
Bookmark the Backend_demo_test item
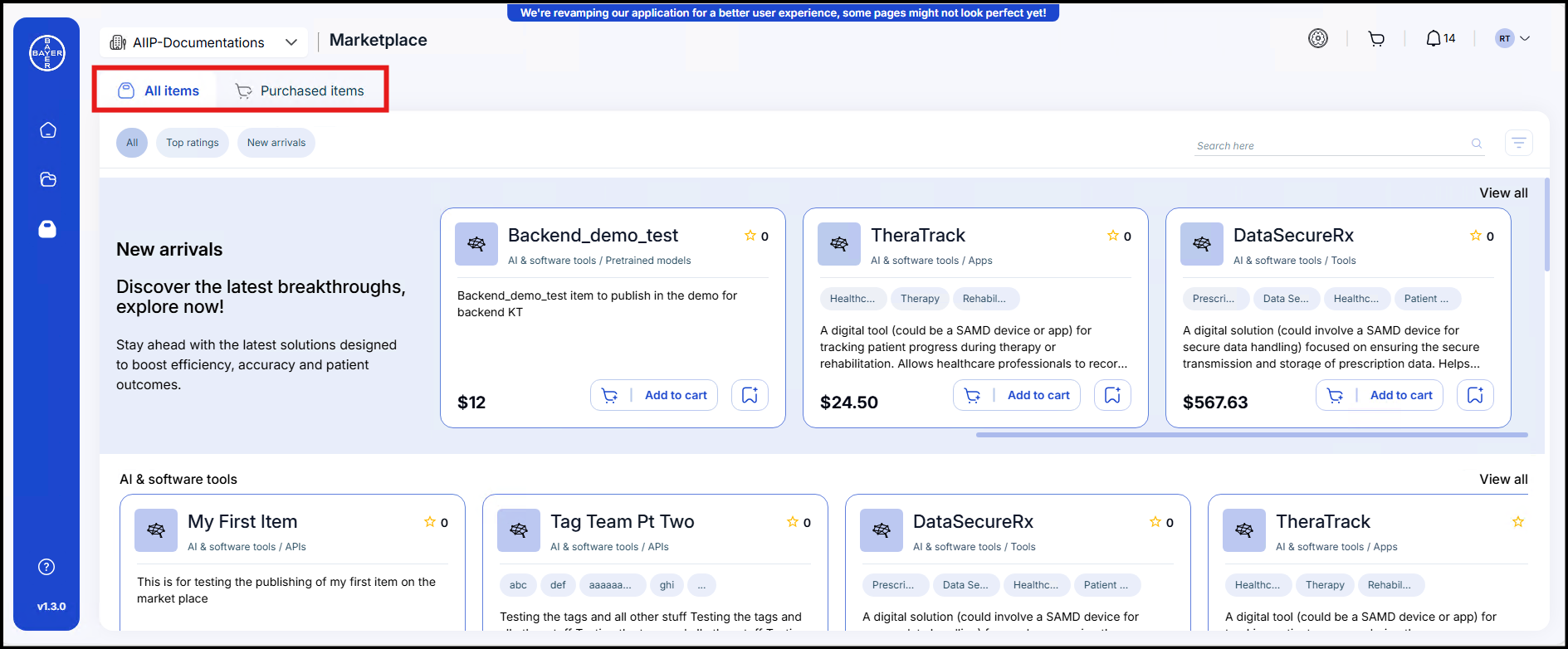[x=750, y=395]
